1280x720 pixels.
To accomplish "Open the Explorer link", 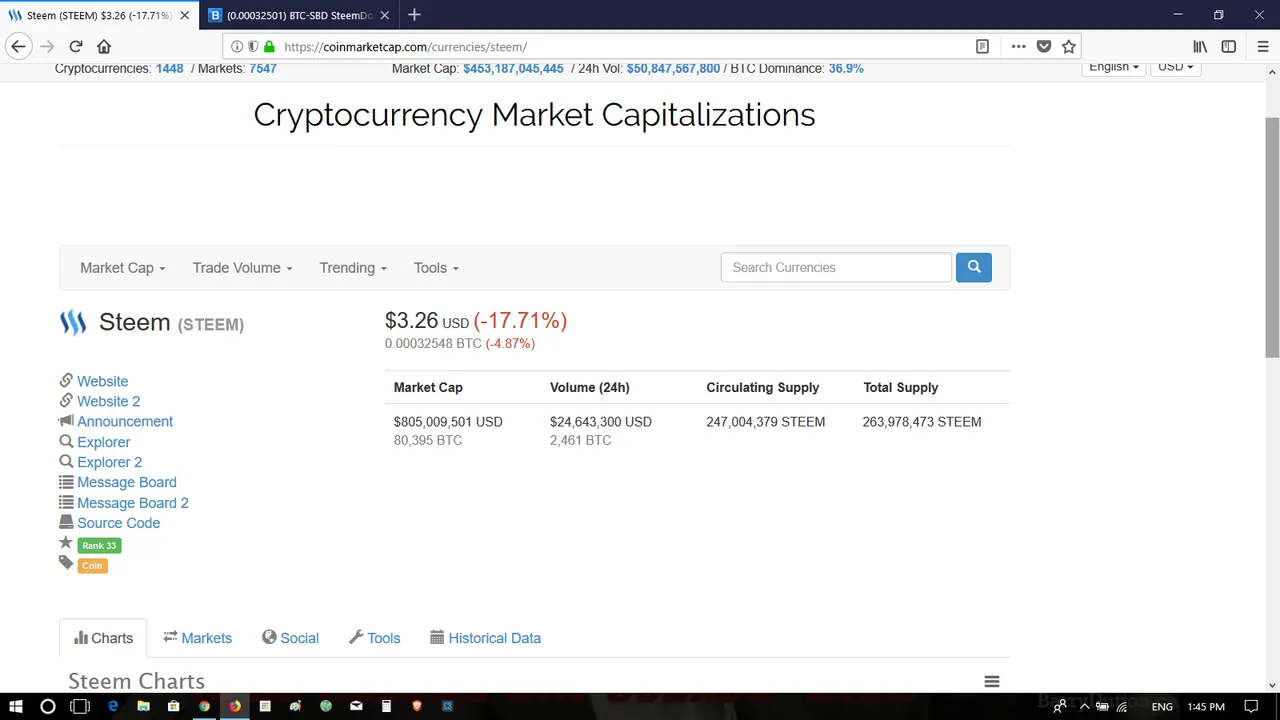I will point(103,442).
